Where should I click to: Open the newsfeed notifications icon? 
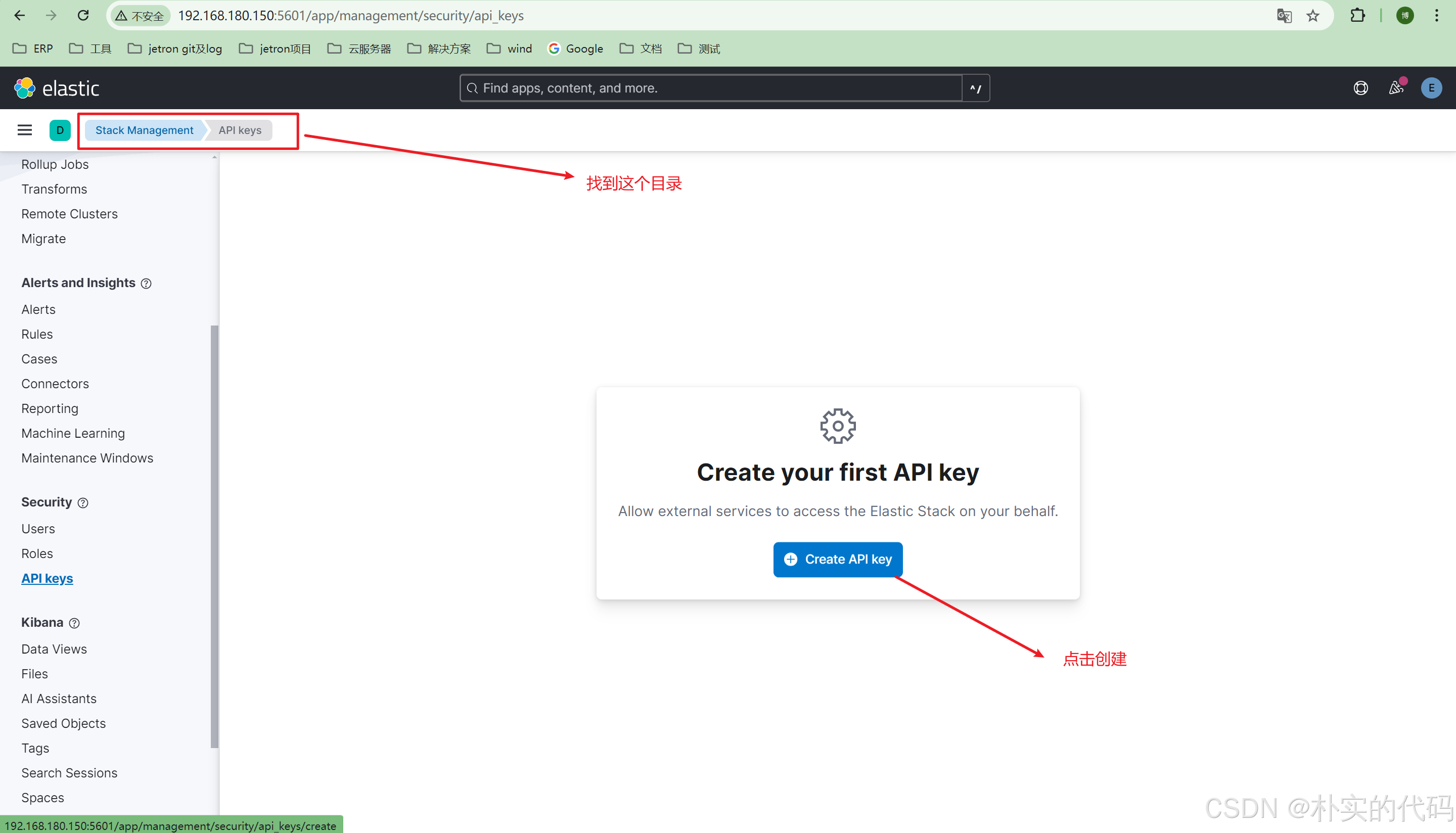pyautogui.click(x=1396, y=88)
